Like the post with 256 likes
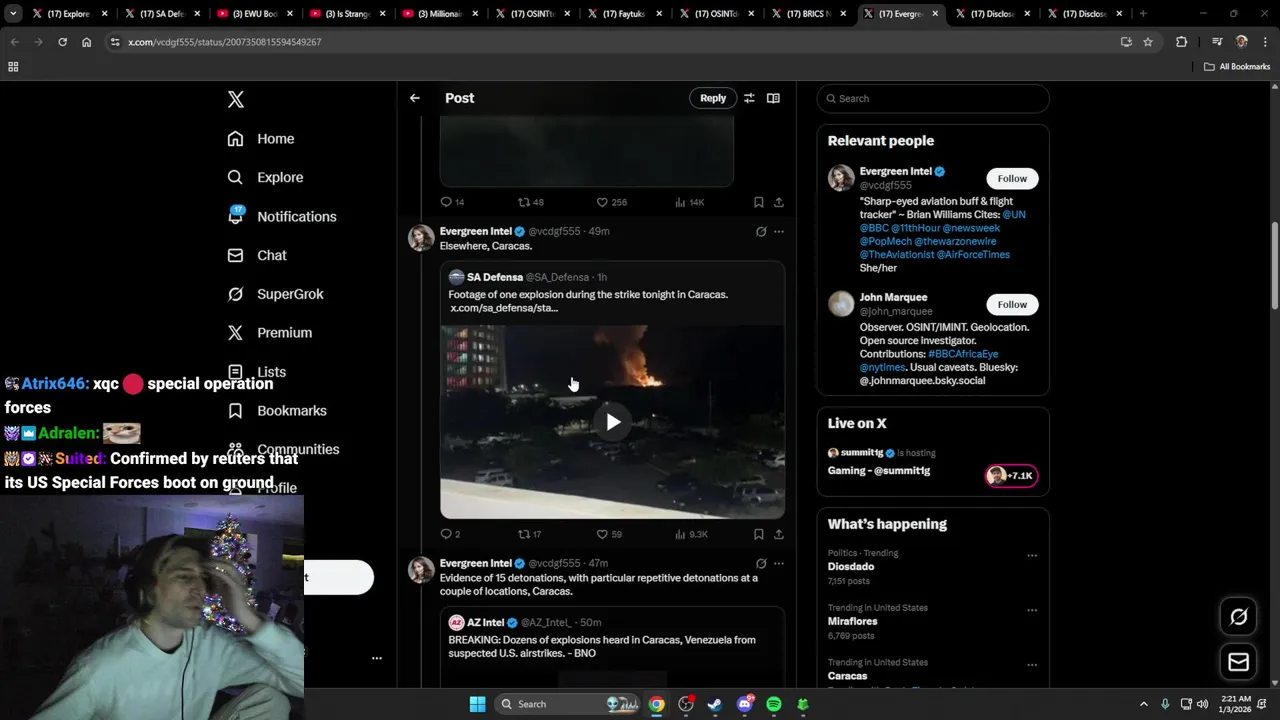 pos(602,202)
